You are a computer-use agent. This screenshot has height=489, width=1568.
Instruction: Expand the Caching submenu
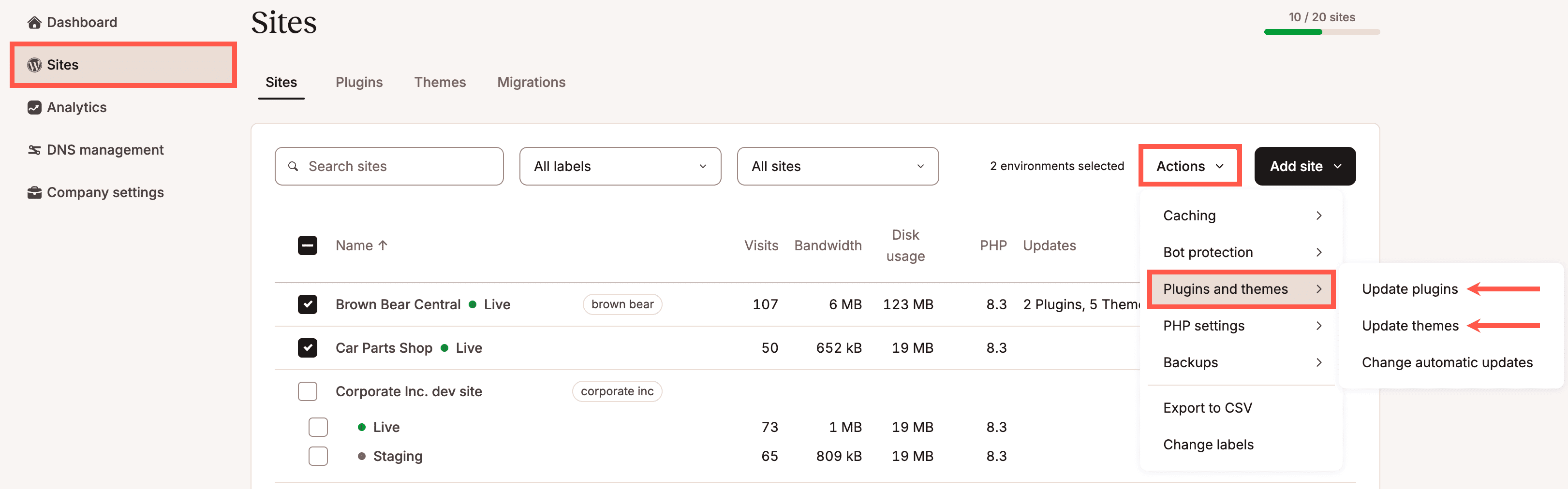(1241, 216)
